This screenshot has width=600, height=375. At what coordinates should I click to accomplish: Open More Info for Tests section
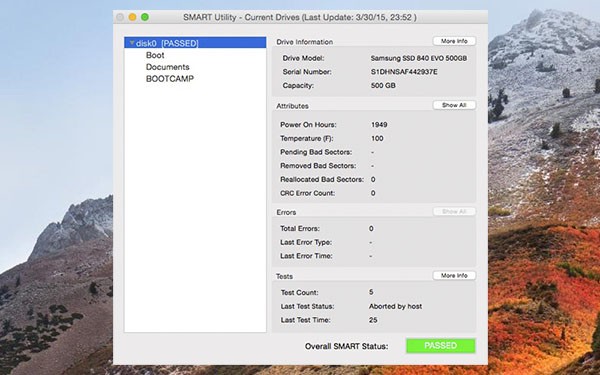point(454,276)
